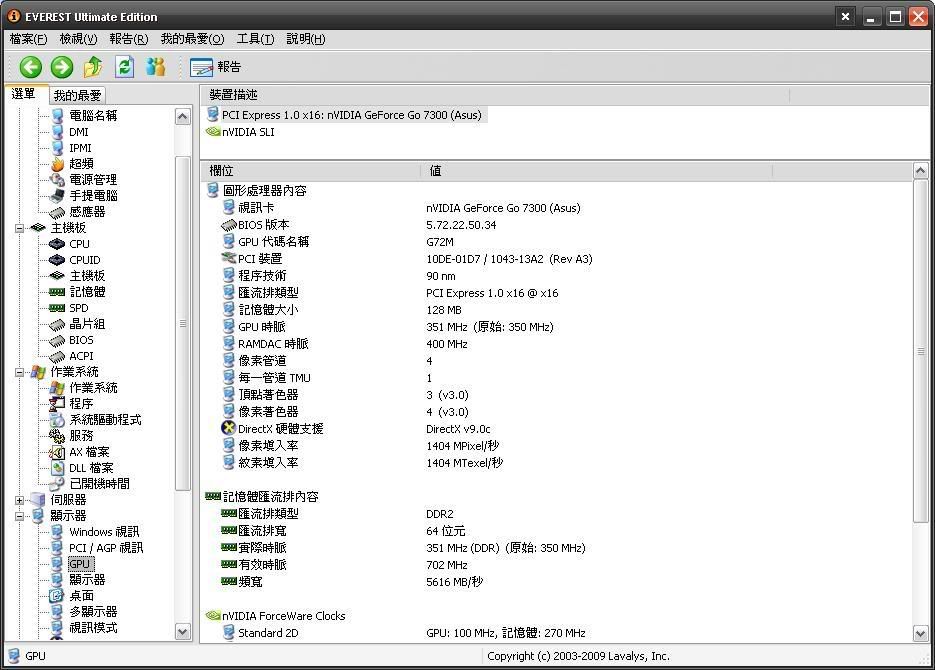Image resolution: width=935 pixels, height=670 pixels.
Task: Click the 裝置描述 column header
Action: coord(494,95)
